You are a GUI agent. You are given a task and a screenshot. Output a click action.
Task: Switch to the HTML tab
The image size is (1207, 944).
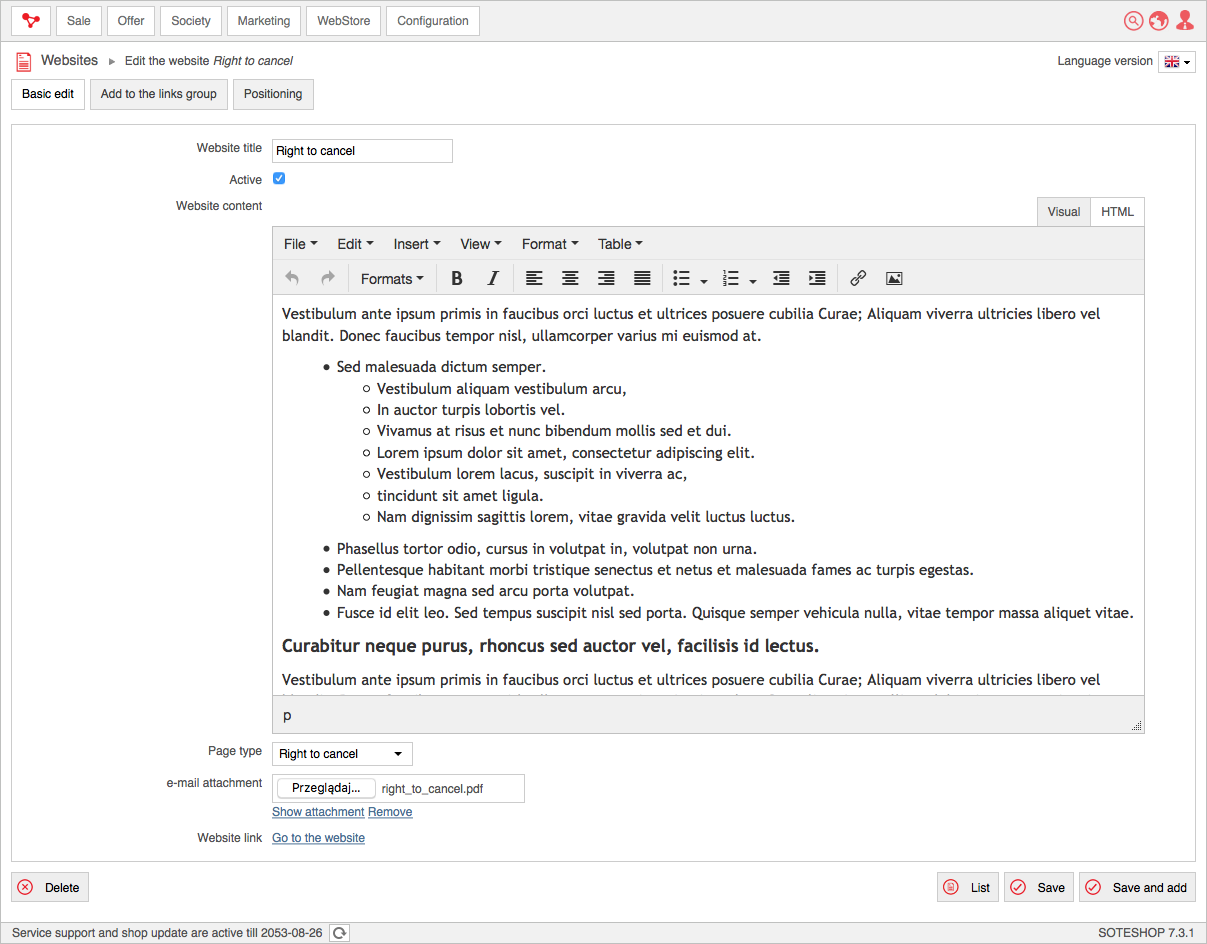click(x=1117, y=212)
